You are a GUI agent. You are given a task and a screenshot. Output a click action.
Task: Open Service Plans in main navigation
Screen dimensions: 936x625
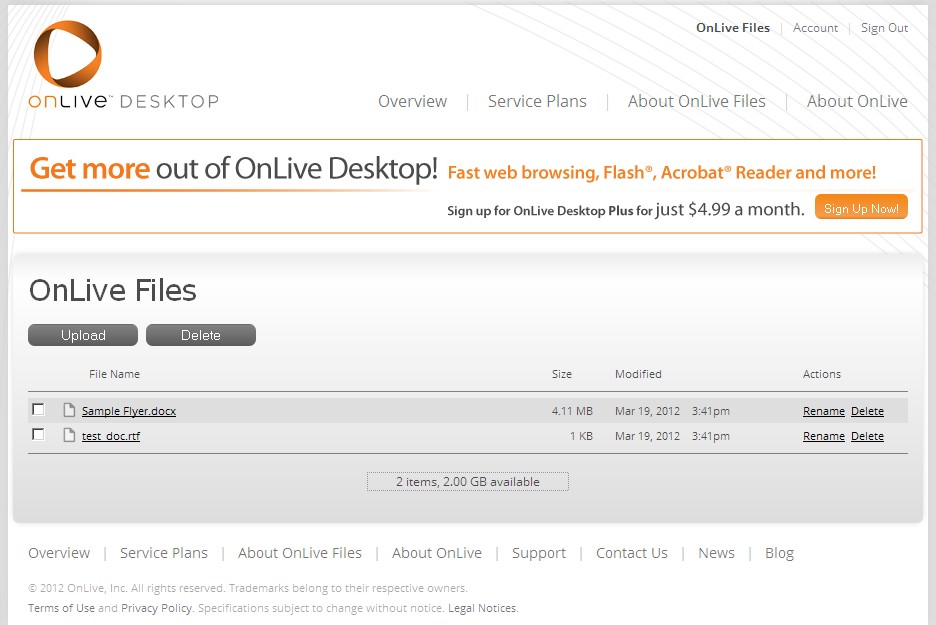point(537,101)
